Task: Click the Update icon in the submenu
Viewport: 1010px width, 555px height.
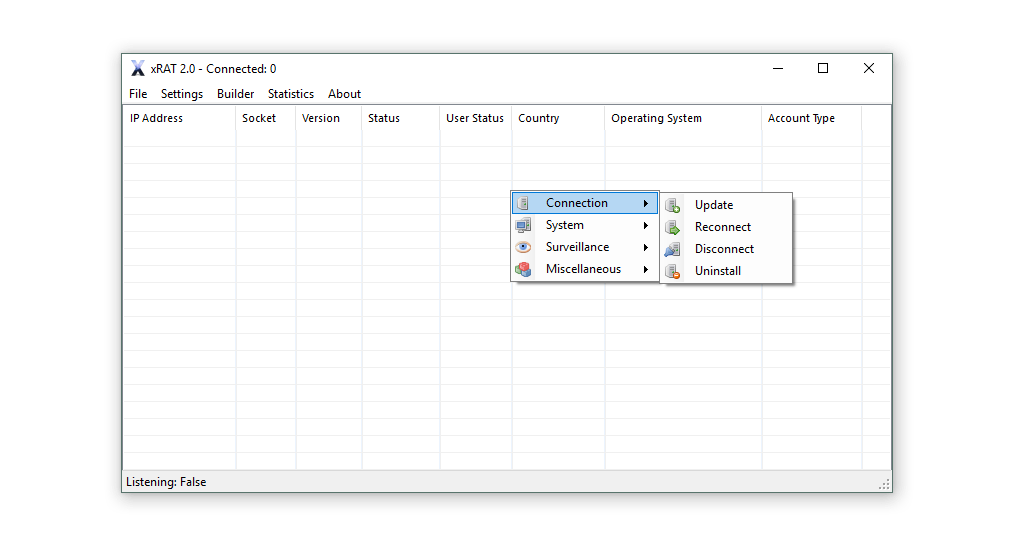Action: click(673, 205)
